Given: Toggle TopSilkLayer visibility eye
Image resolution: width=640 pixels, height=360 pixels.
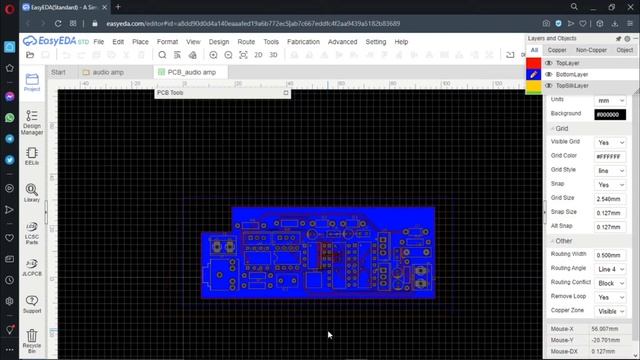Looking at the screenshot, I should (549, 86).
